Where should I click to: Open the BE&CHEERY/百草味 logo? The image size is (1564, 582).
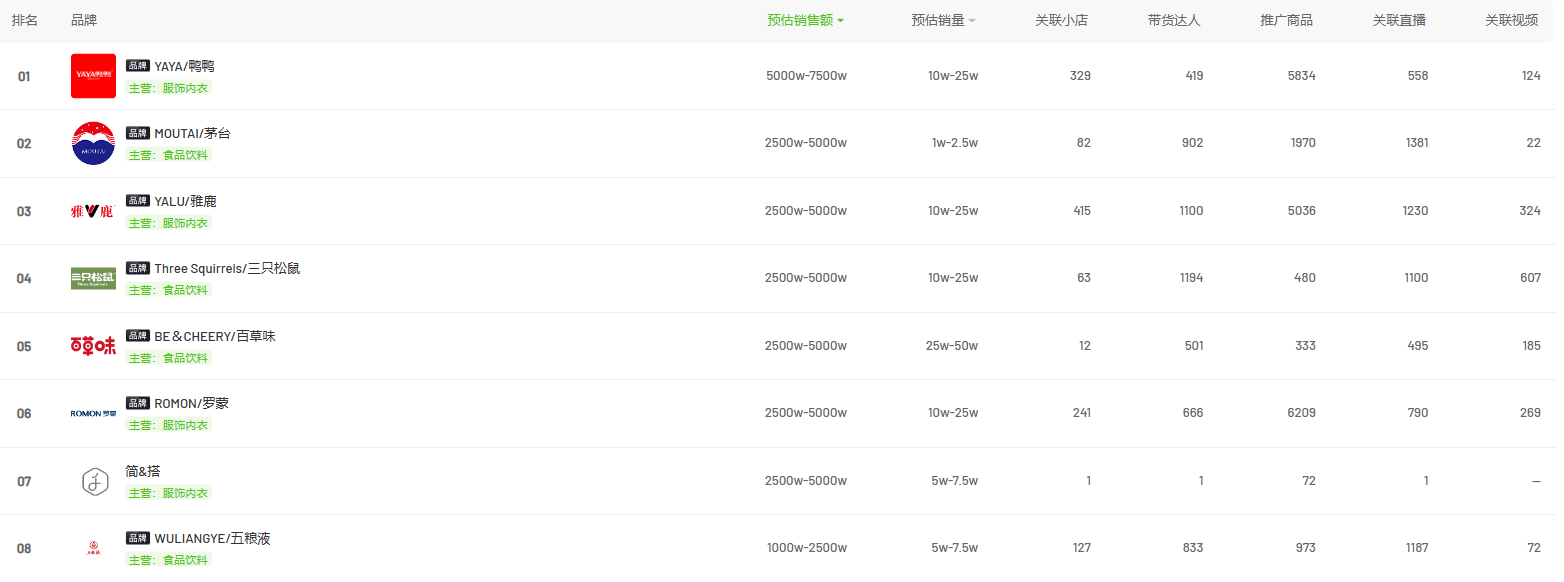click(93, 346)
